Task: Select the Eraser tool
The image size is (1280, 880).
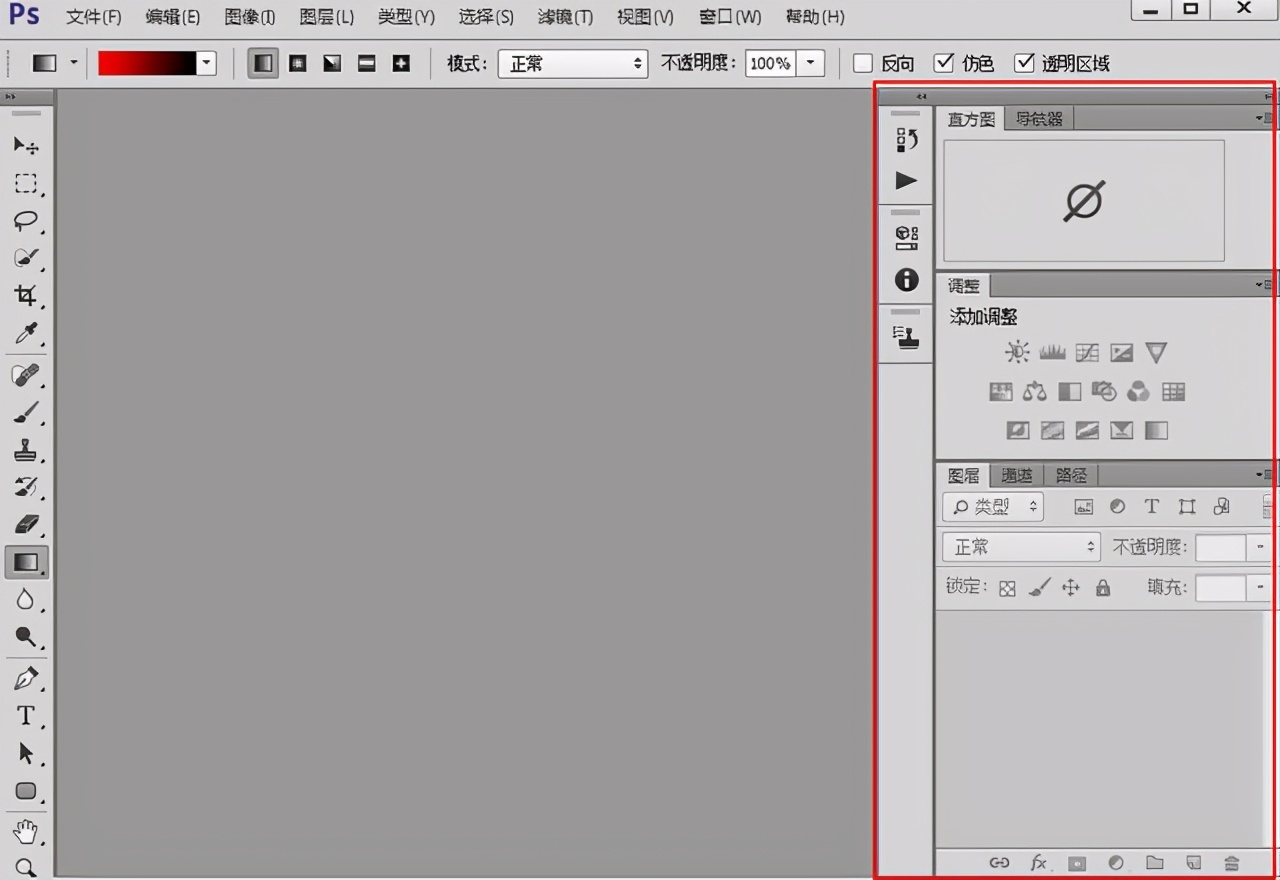Action: (26, 525)
